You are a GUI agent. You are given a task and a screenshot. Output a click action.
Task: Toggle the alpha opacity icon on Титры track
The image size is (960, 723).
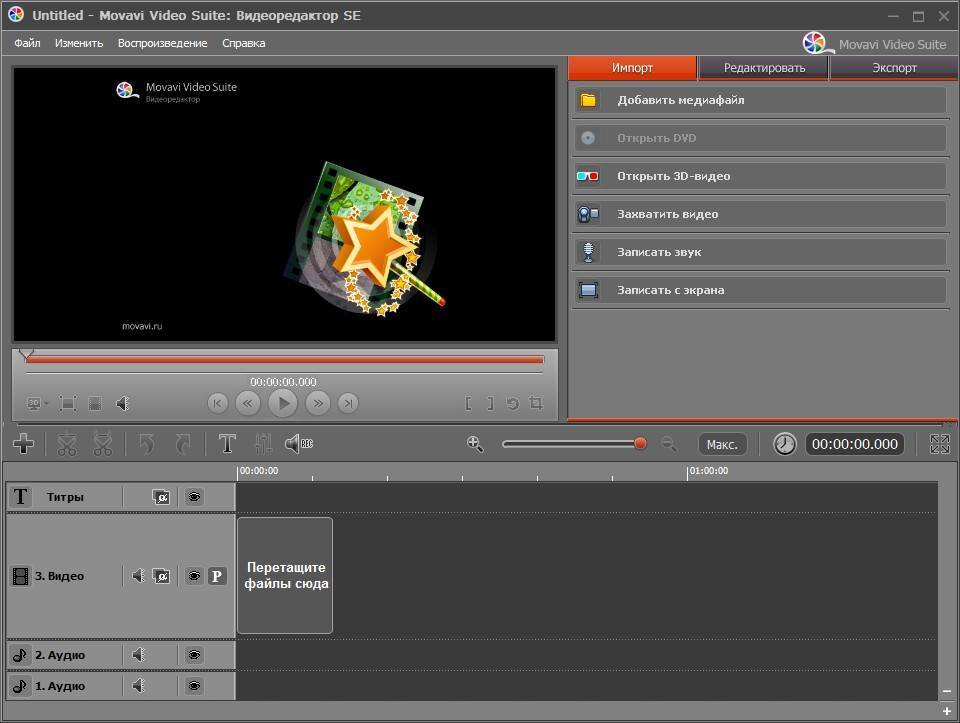pyautogui.click(x=161, y=496)
